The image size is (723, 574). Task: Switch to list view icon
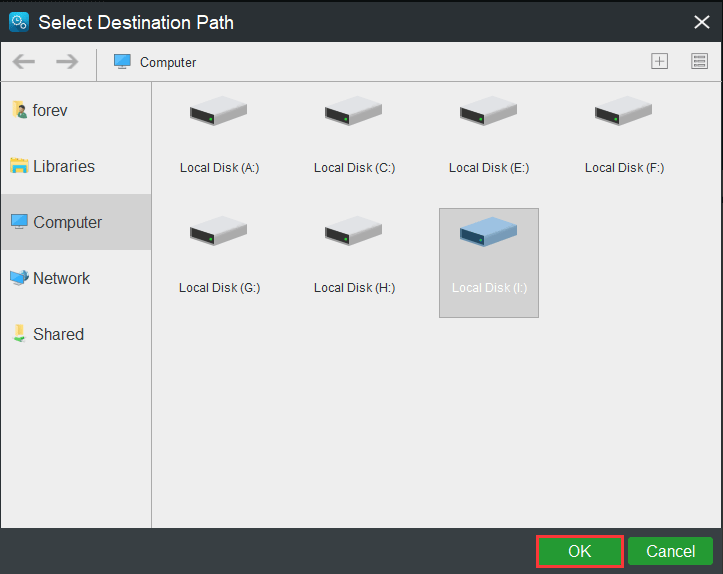(699, 61)
